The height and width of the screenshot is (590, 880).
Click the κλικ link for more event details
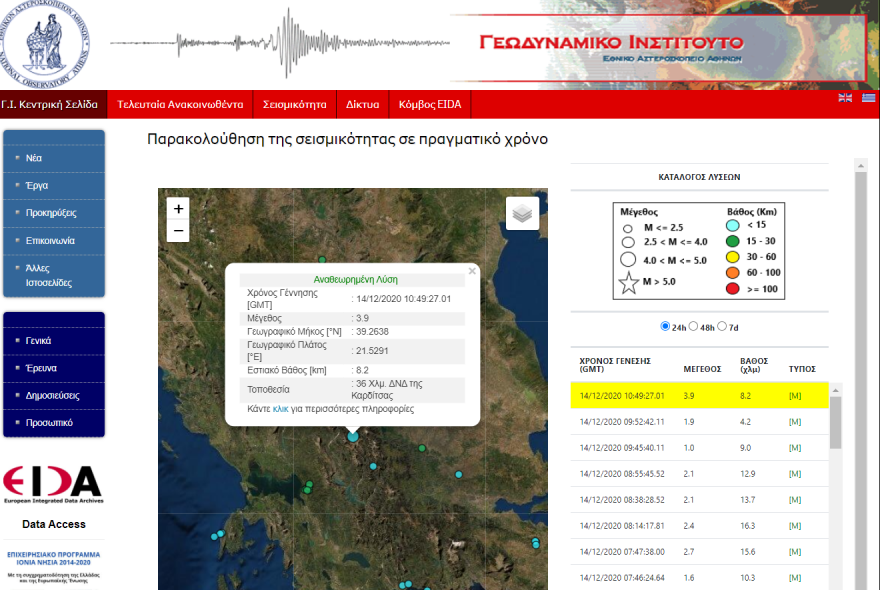click(x=278, y=407)
